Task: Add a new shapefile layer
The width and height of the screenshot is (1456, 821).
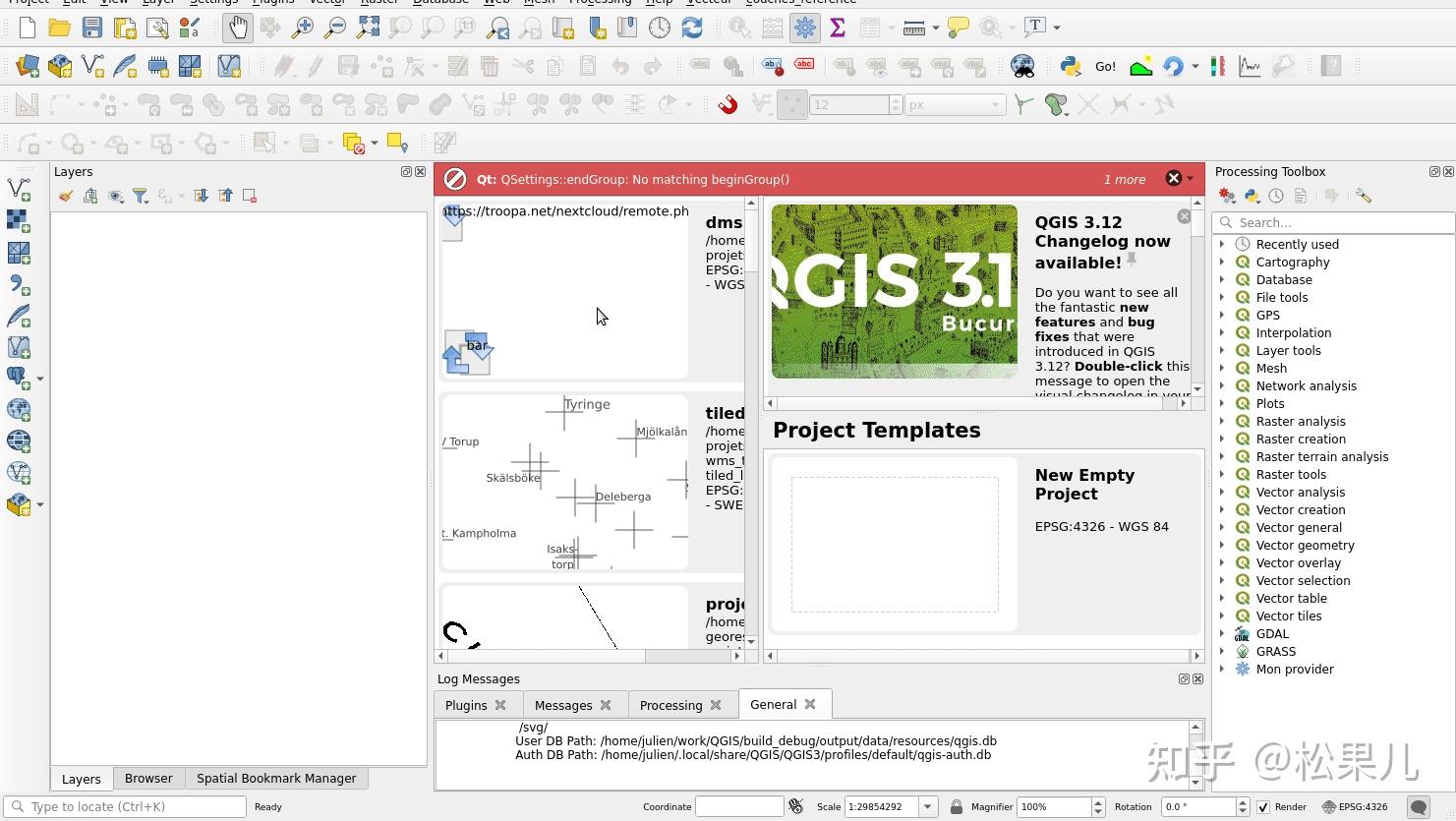Action: tap(91, 66)
